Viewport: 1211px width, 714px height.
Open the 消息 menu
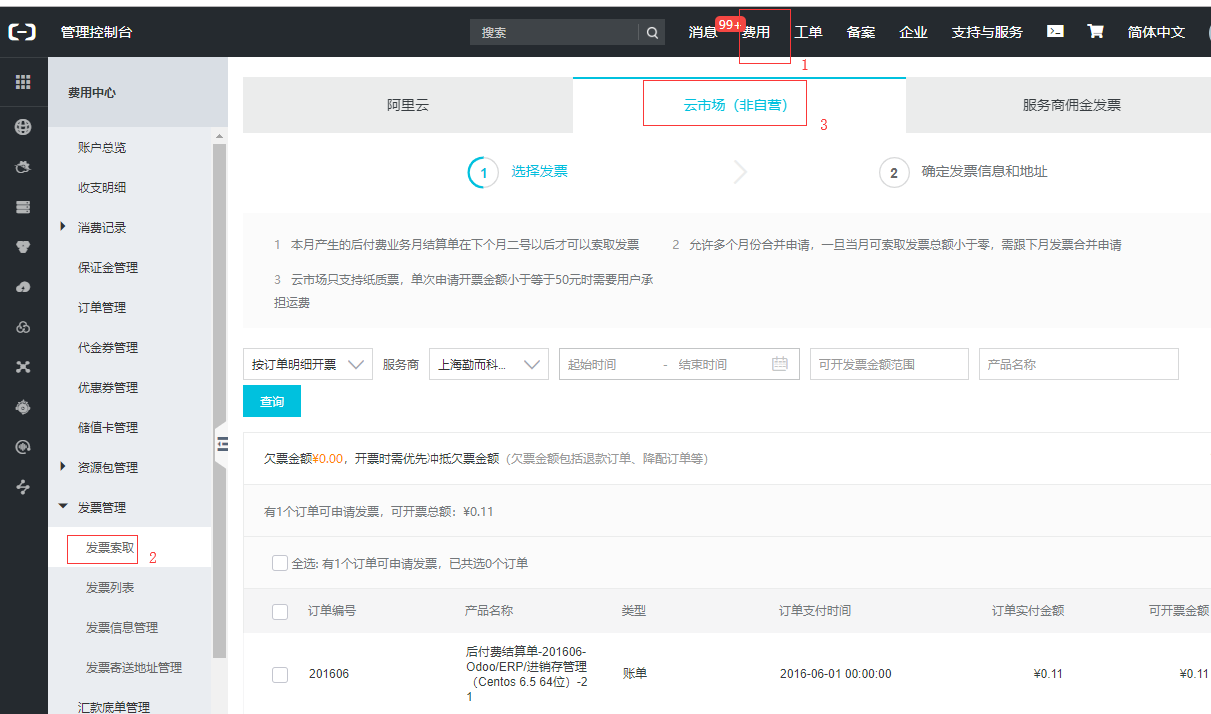pyautogui.click(x=703, y=32)
